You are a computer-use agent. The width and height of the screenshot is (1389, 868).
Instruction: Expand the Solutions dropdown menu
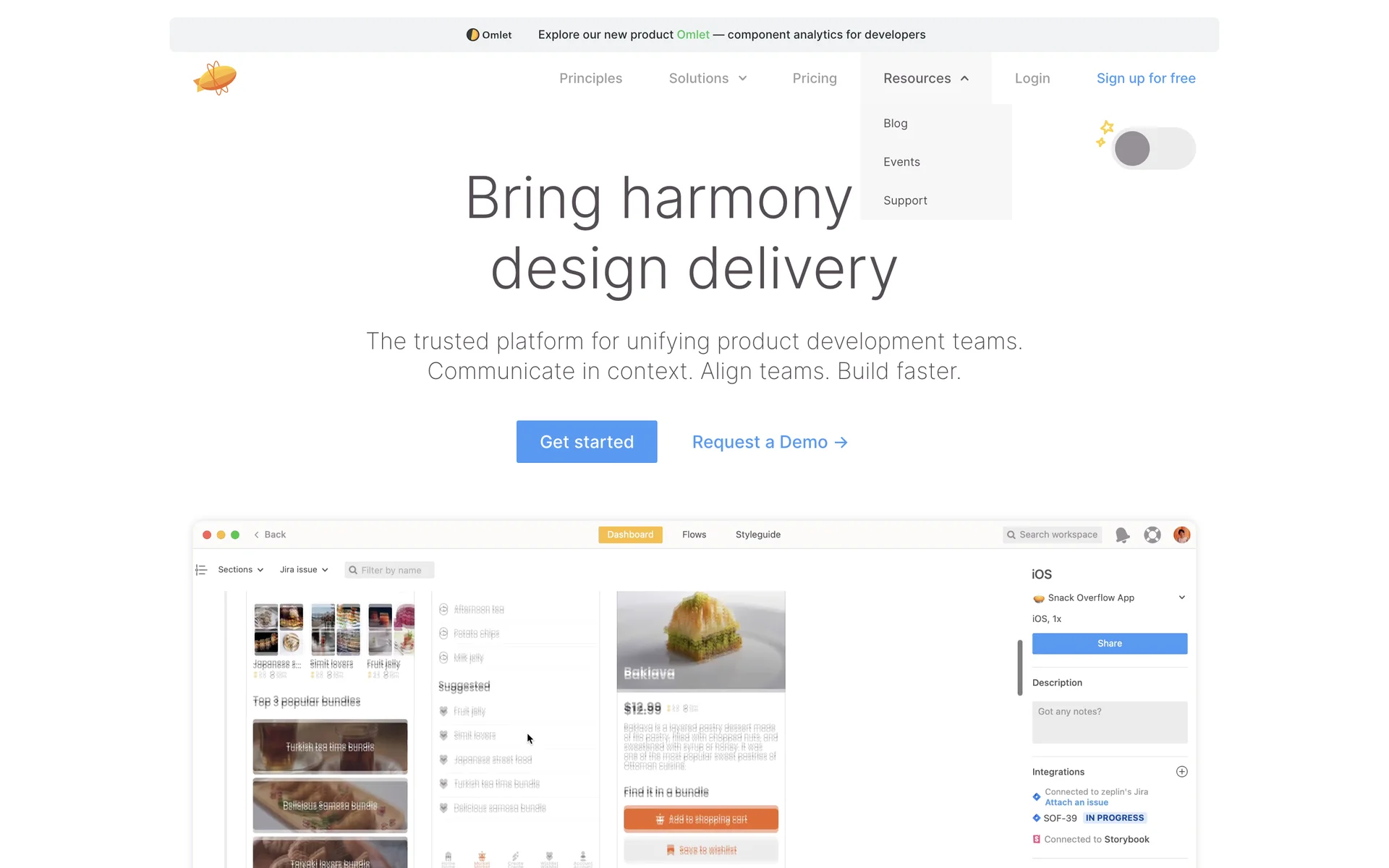point(708,78)
